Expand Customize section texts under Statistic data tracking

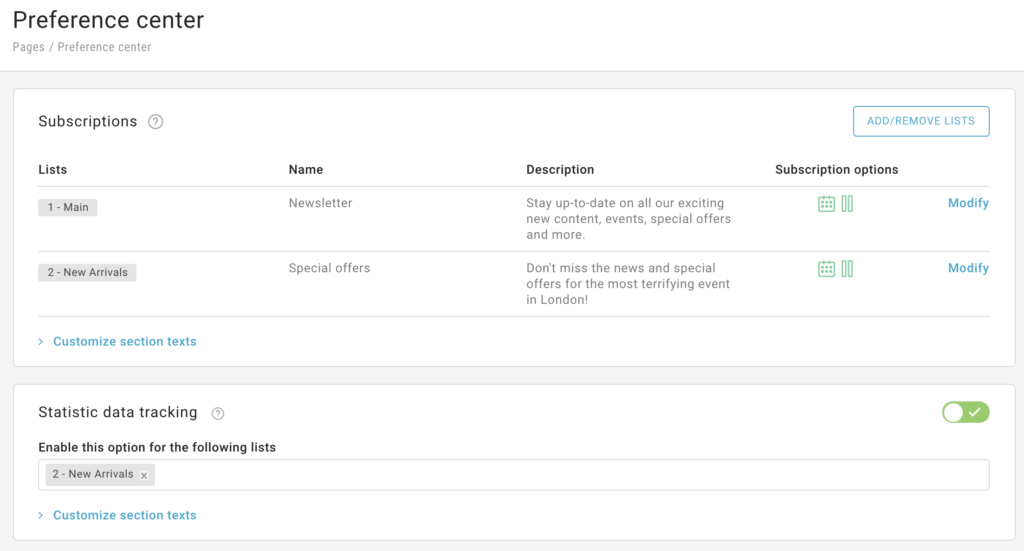(124, 515)
